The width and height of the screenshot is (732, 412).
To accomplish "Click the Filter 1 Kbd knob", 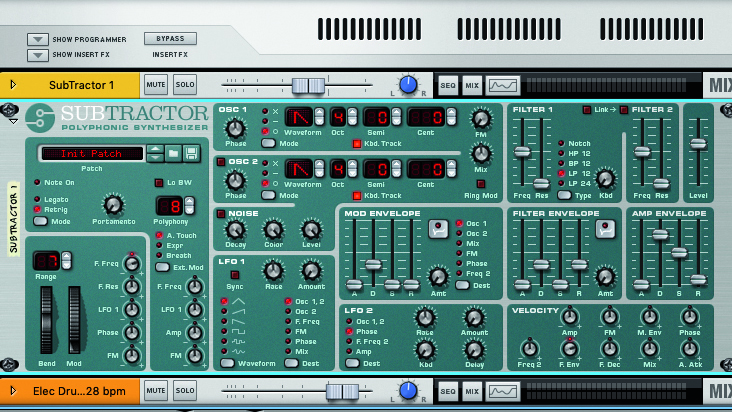I will tap(605, 179).
